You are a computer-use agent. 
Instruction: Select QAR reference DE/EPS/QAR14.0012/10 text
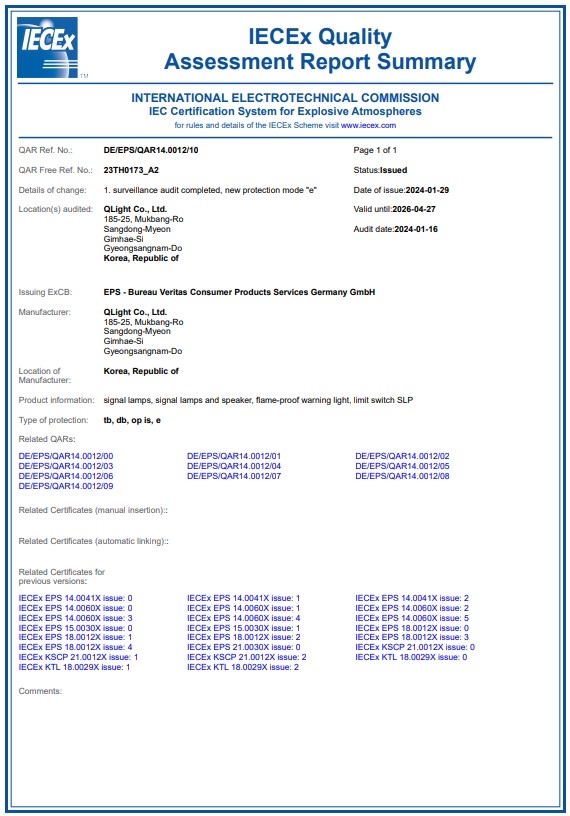(x=151, y=150)
